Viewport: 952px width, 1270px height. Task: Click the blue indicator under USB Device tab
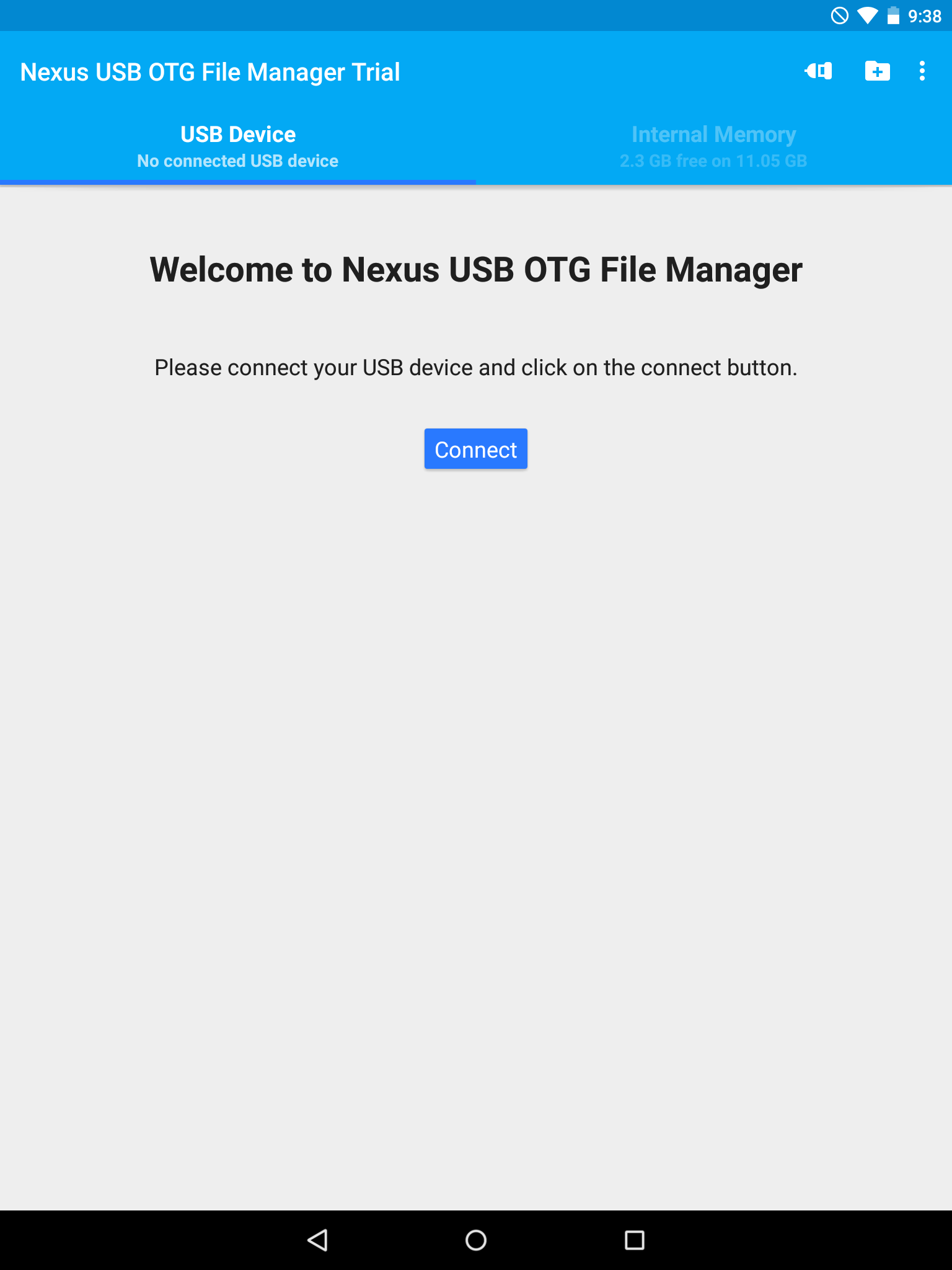[238, 182]
